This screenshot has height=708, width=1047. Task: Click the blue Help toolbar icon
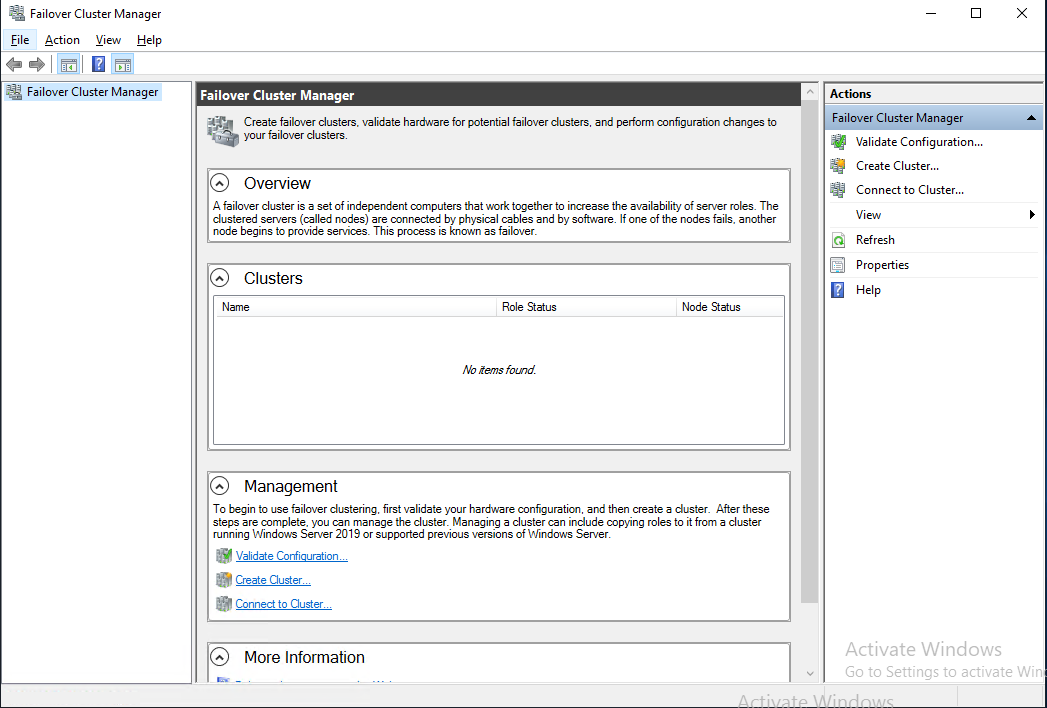pos(98,65)
